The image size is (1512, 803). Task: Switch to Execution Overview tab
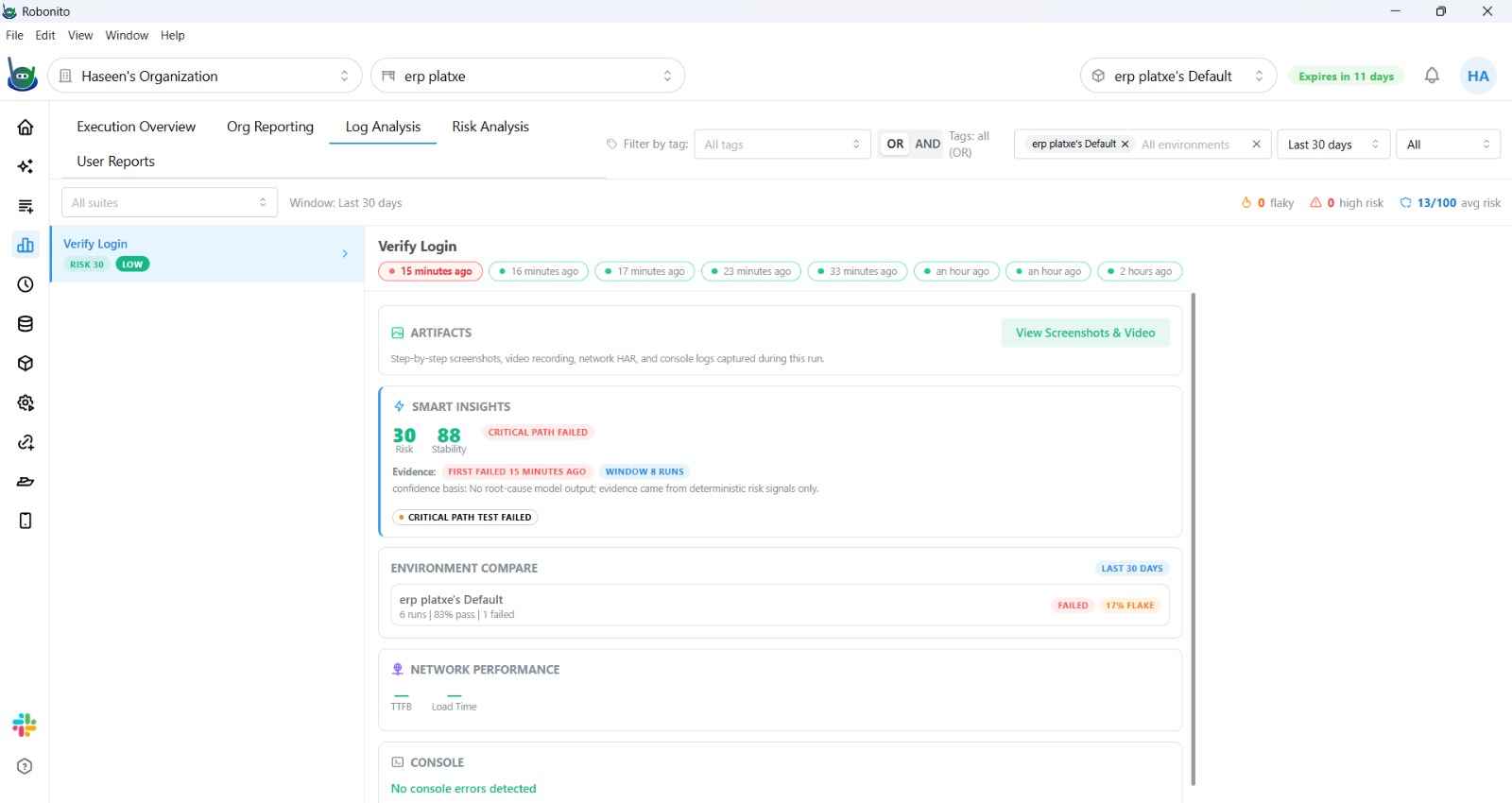pyautogui.click(x=136, y=127)
